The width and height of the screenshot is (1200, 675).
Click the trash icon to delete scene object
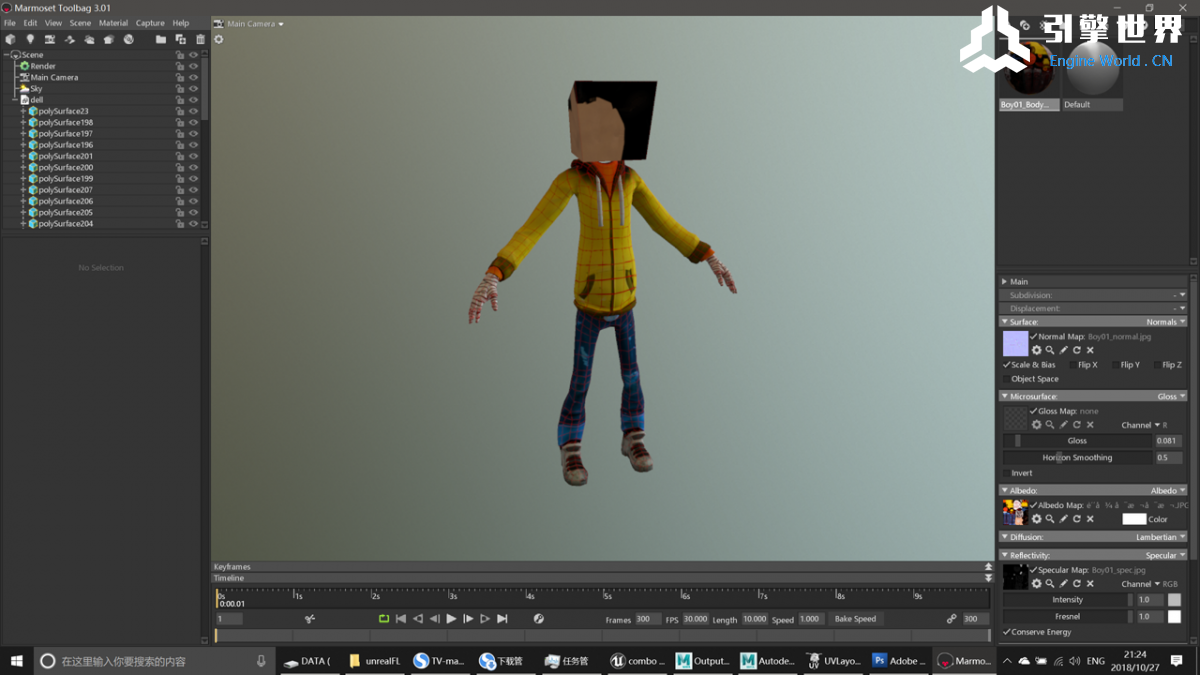[200, 40]
